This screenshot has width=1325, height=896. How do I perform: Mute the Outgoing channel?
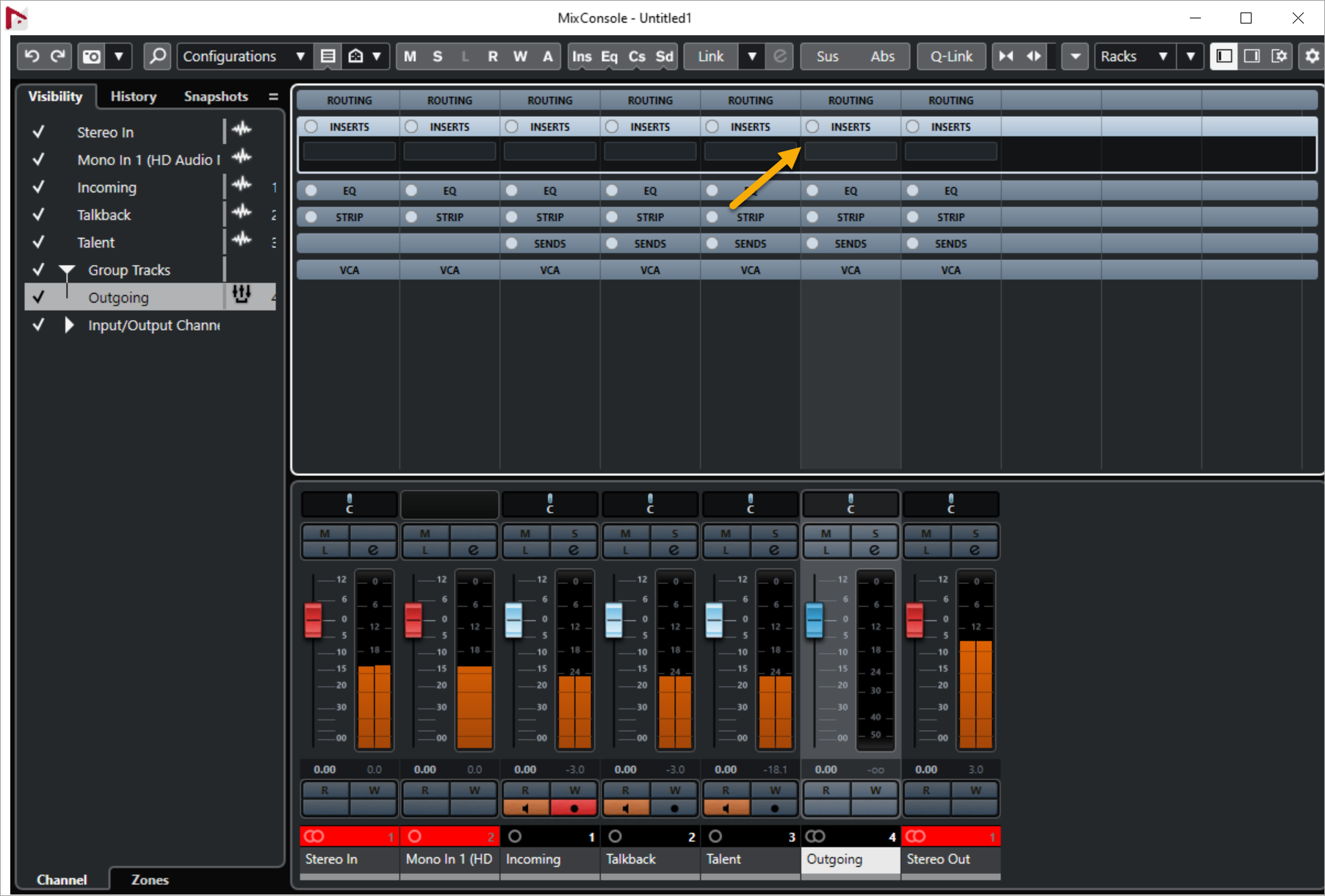(826, 533)
